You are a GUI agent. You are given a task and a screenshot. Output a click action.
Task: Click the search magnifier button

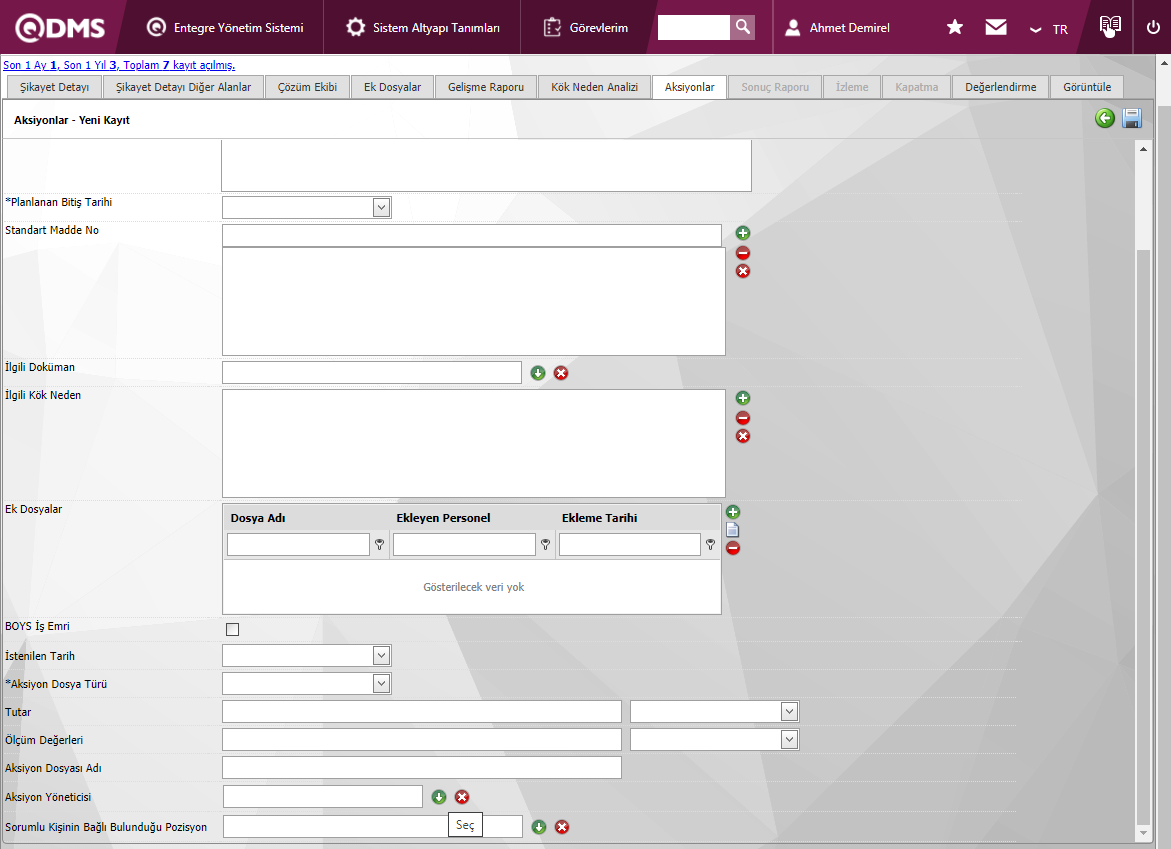point(742,27)
